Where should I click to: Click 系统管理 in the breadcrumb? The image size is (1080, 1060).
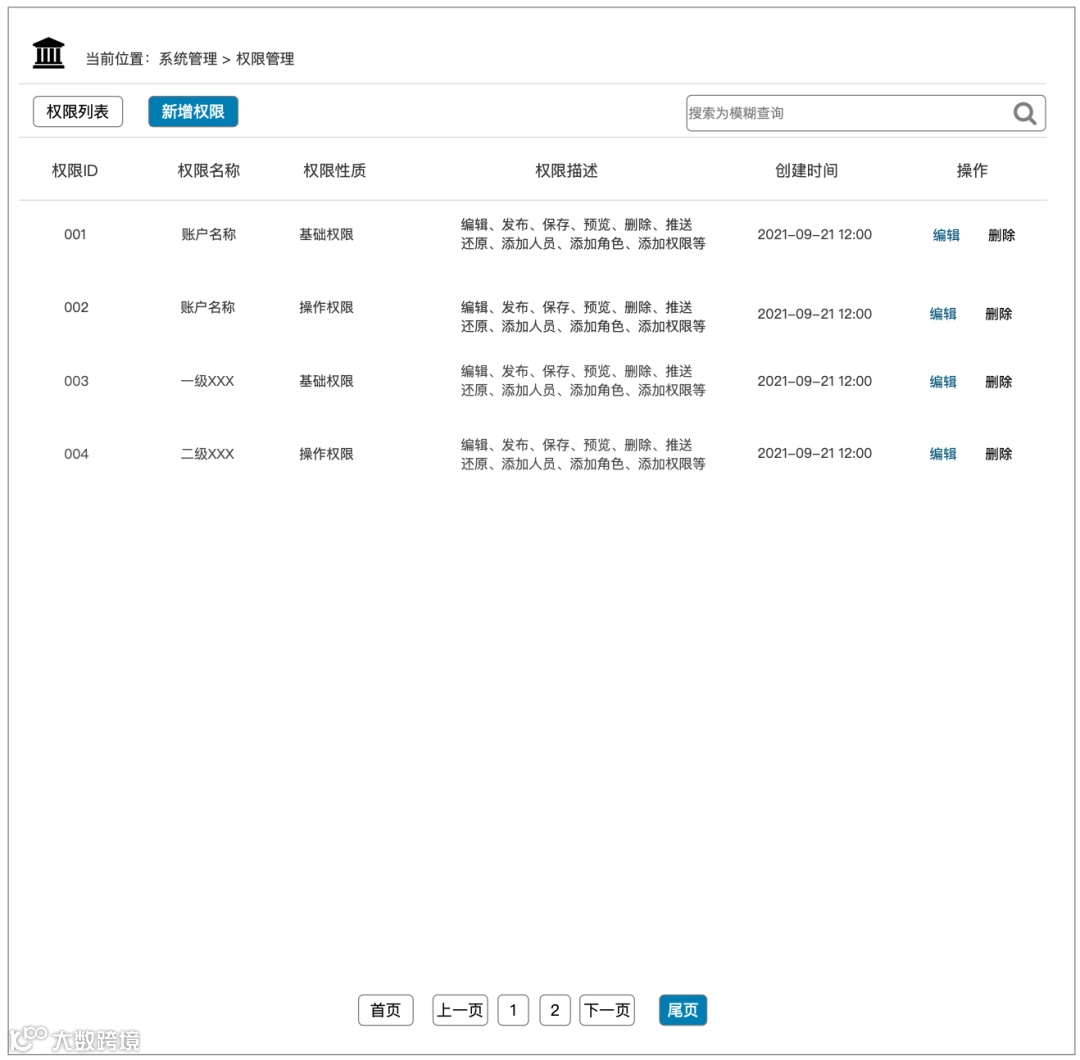coord(188,59)
